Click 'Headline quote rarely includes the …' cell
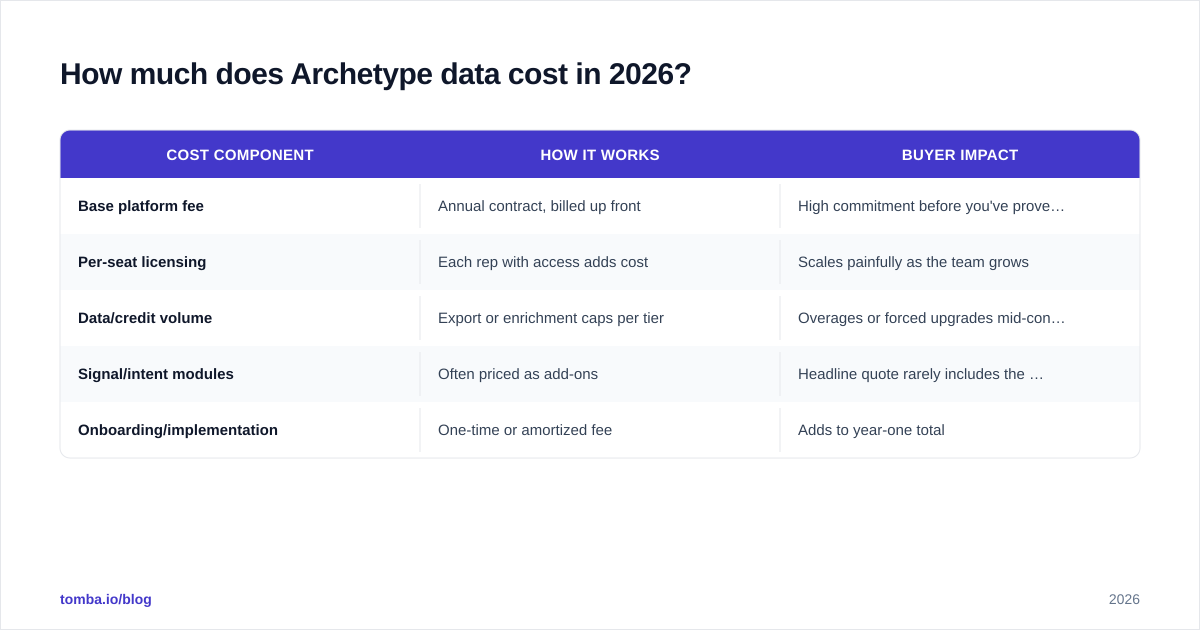1200x630 pixels. click(960, 374)
